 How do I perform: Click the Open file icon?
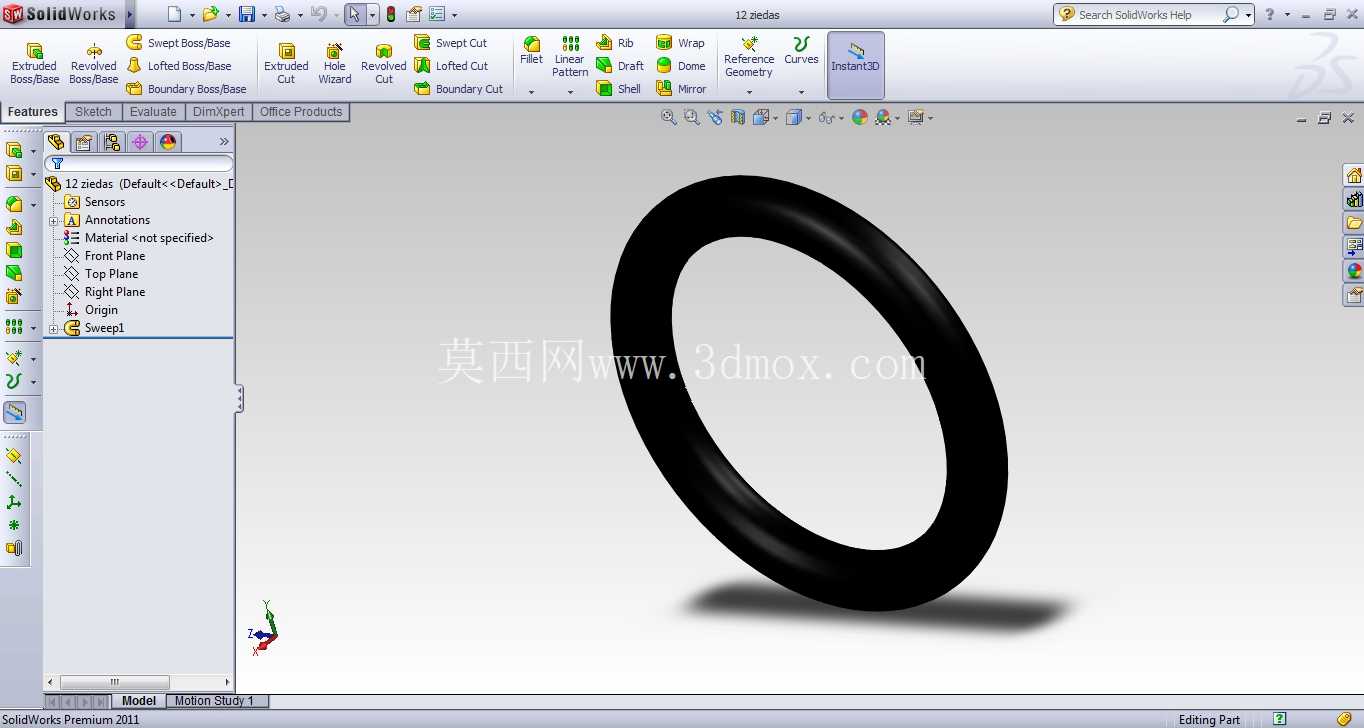pyautogui.click(x=210, y=14)
